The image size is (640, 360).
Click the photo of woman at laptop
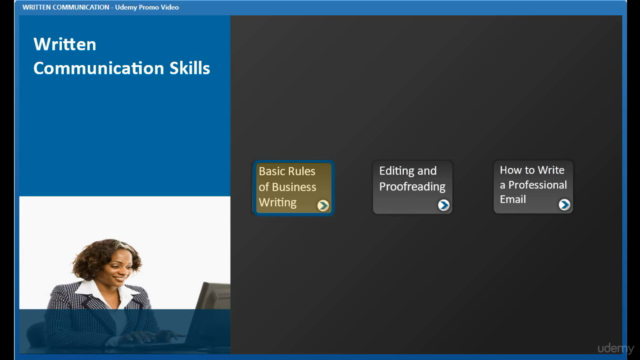(x=124, y=275)
